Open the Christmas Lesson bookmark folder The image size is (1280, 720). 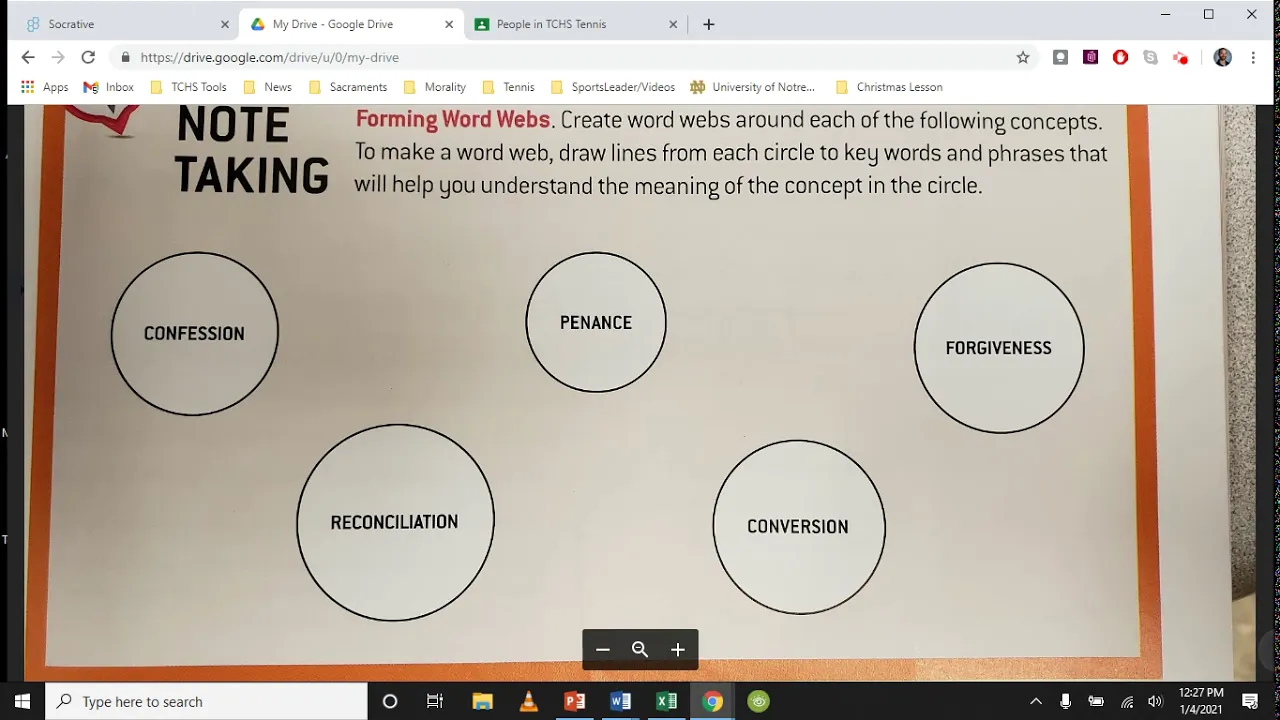pyautogui.click(x=889, y=87)
